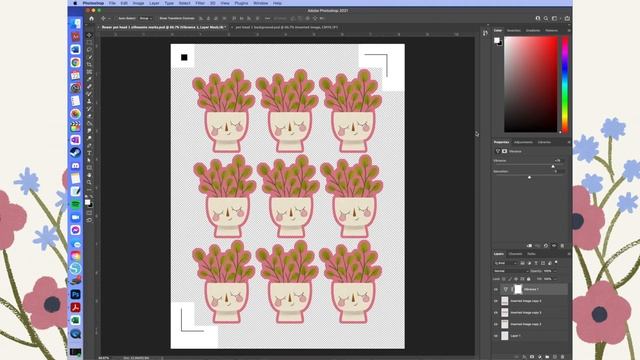
Task: Delete adjustment trash icon in Properties panel
Action: click(562, 246)
